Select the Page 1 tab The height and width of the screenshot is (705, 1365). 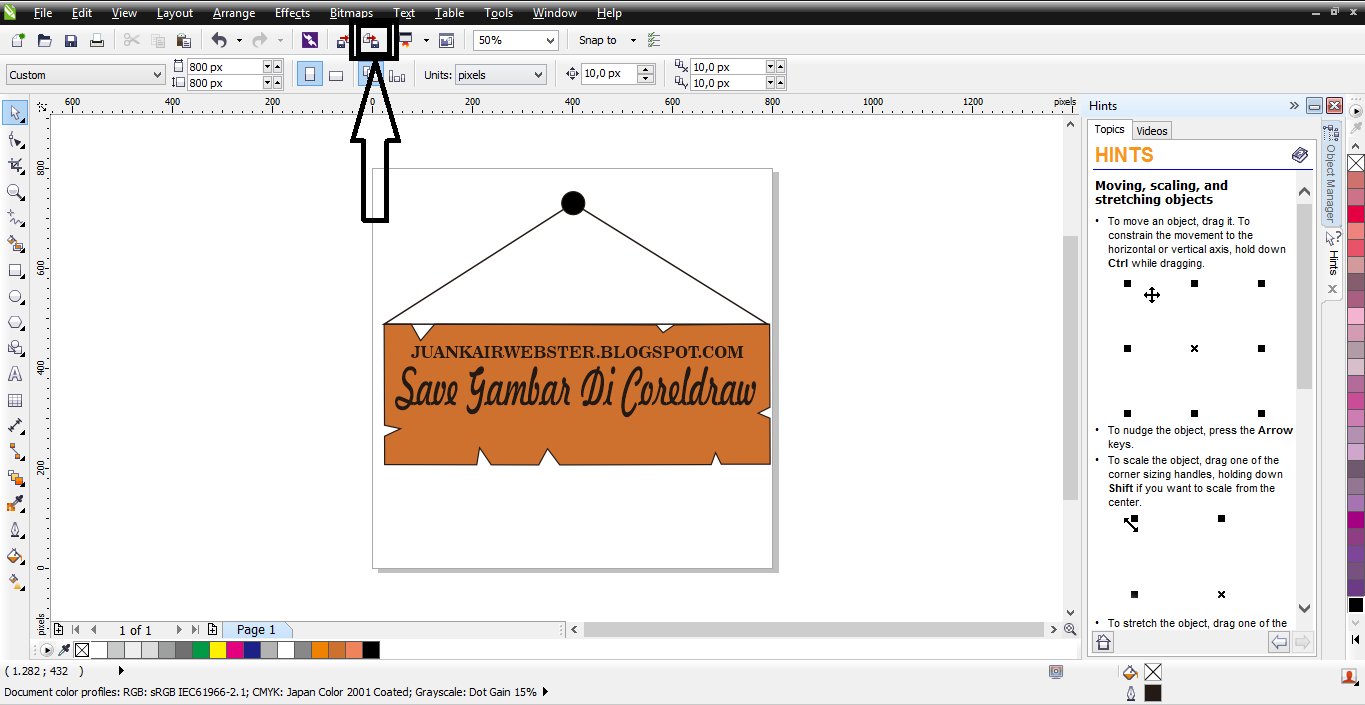pos(256,630)
